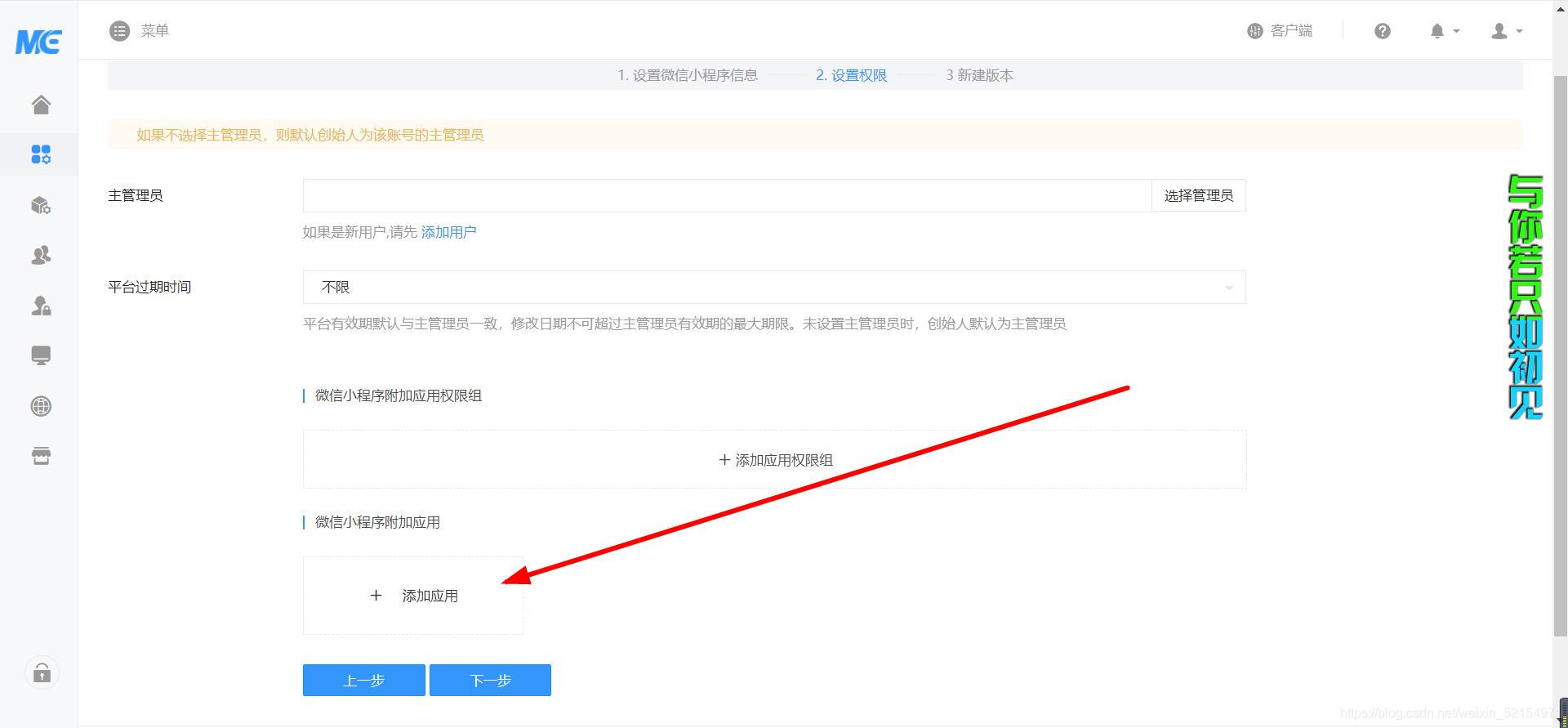Click 添加应用 box

(412, 596)
